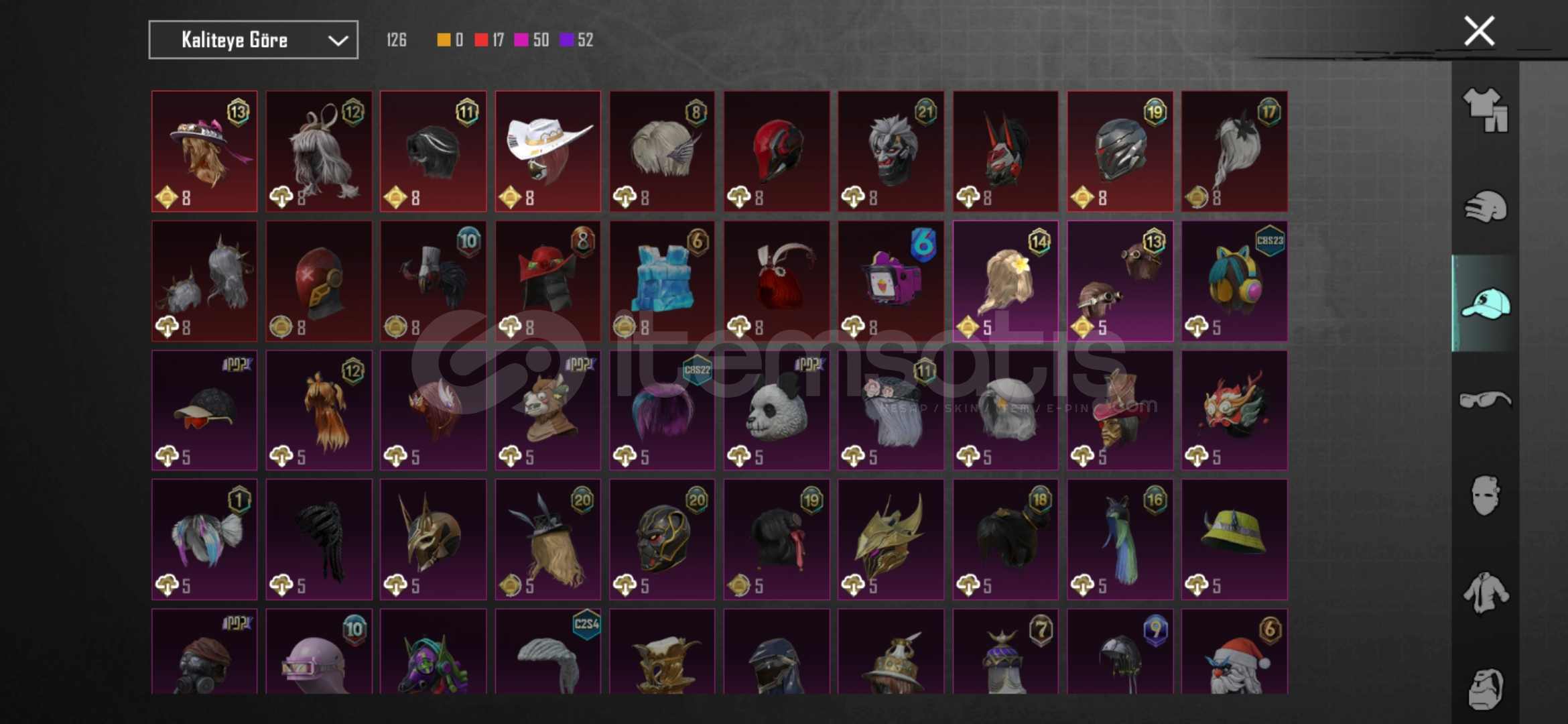Filter by the orange quality swatch

click(x=450, y=40)
